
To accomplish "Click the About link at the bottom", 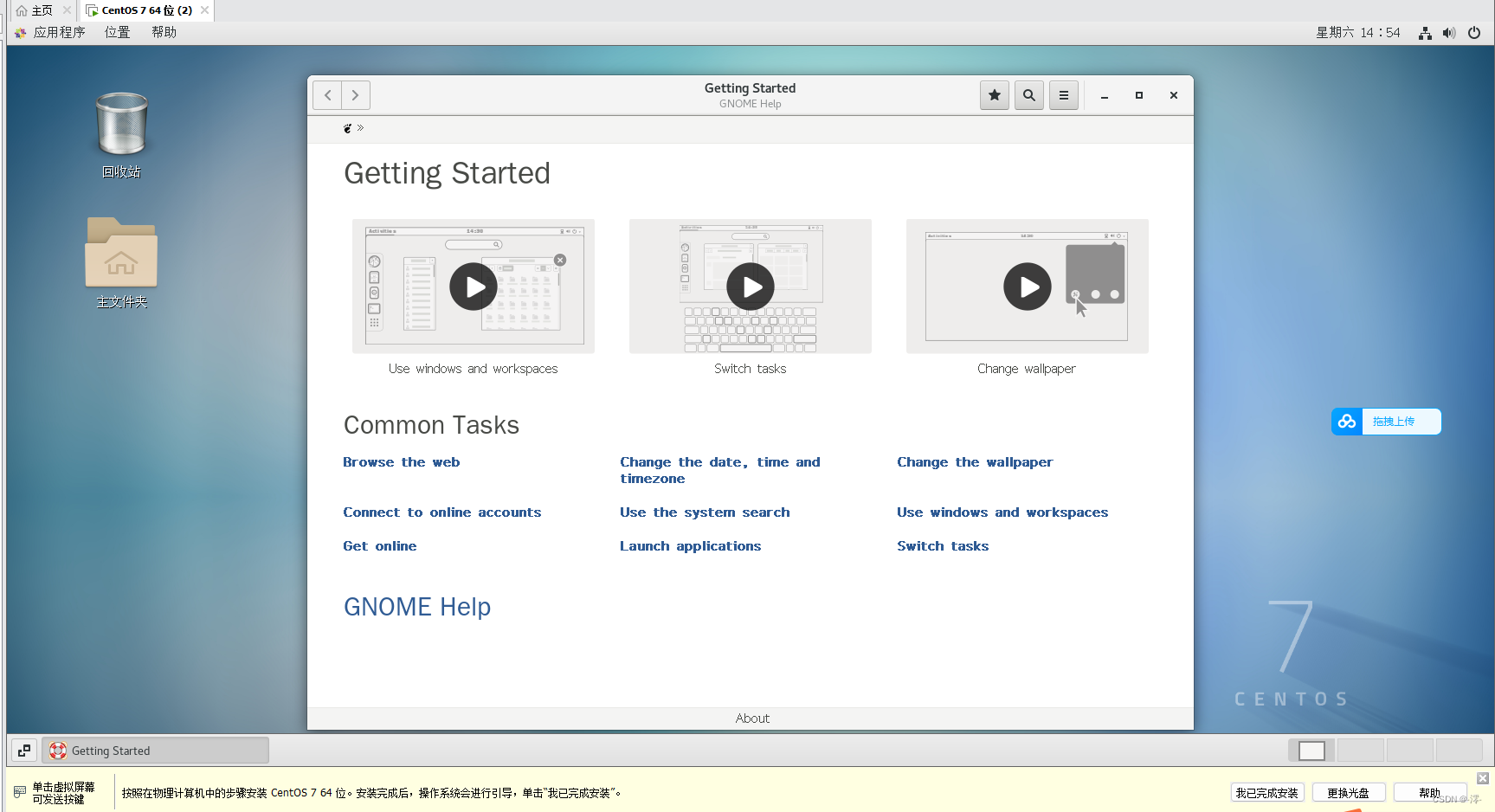I will [x=752, y=719].
